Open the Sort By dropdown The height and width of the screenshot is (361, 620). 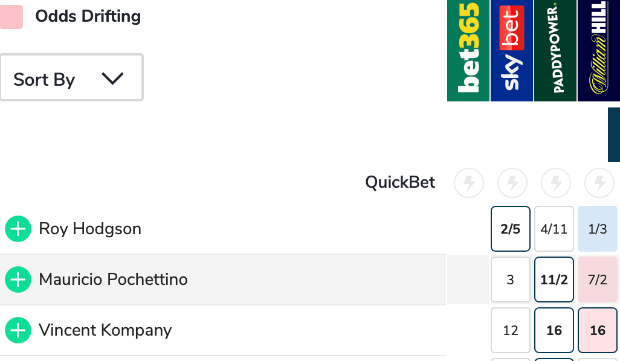click(72, 77)
